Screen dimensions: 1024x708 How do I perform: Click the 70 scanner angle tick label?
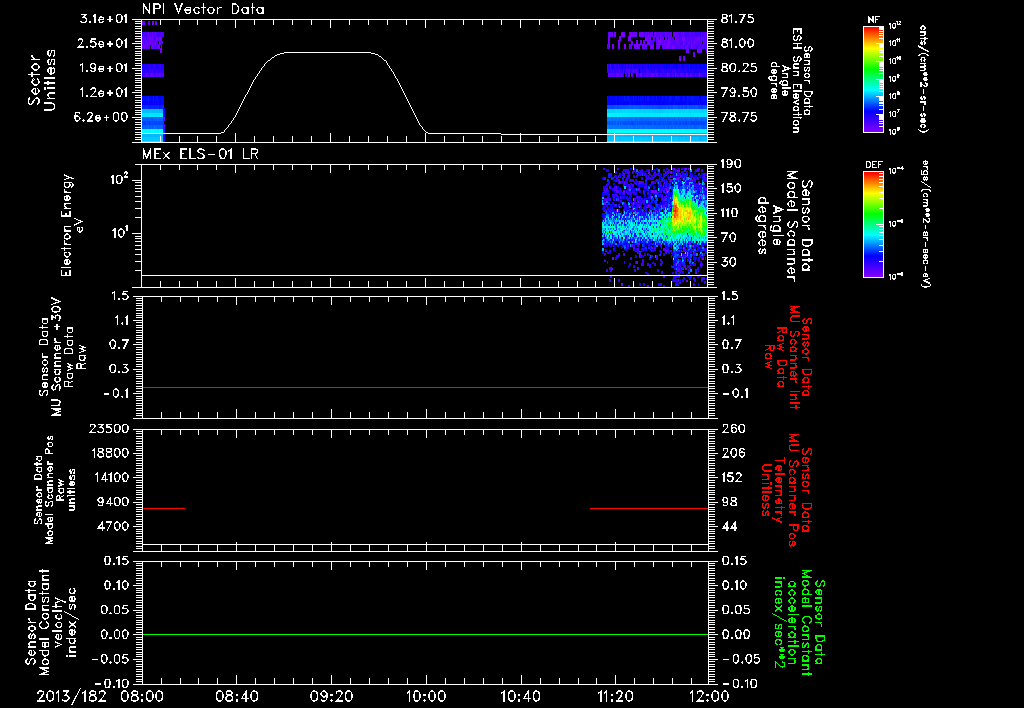(728, 238)
